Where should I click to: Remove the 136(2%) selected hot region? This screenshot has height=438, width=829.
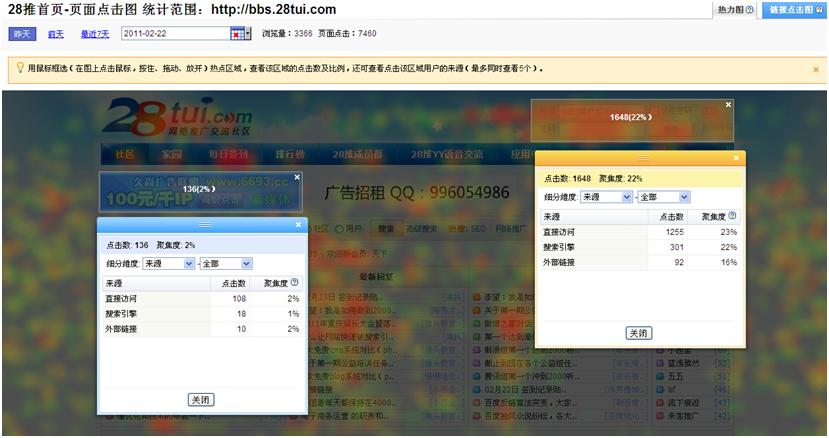coord(297,177)
